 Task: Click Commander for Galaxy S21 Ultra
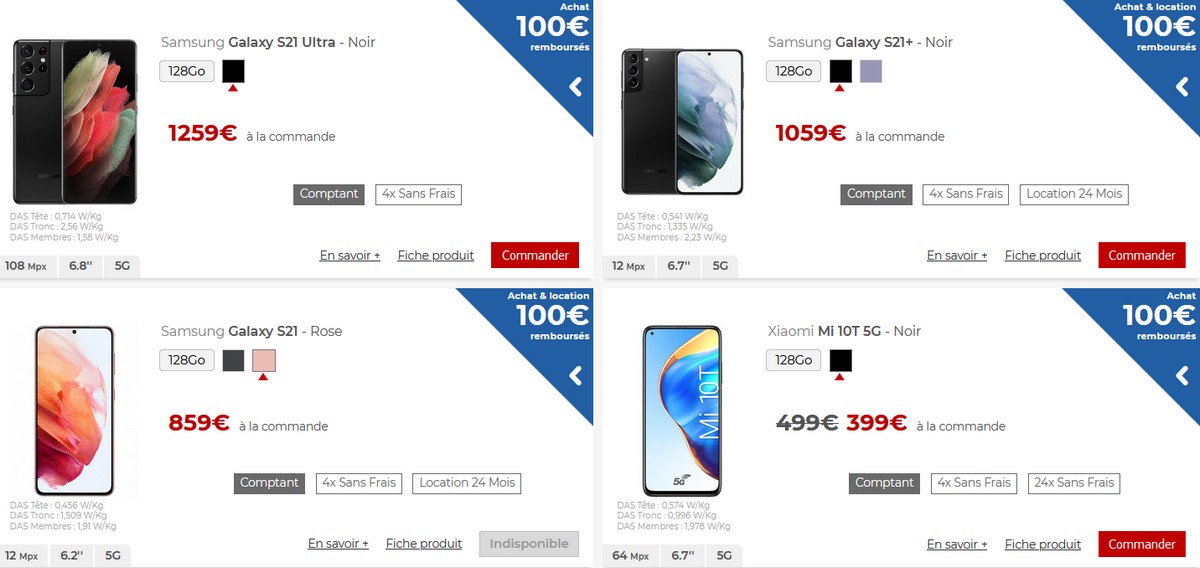click(x=535, y=255)
